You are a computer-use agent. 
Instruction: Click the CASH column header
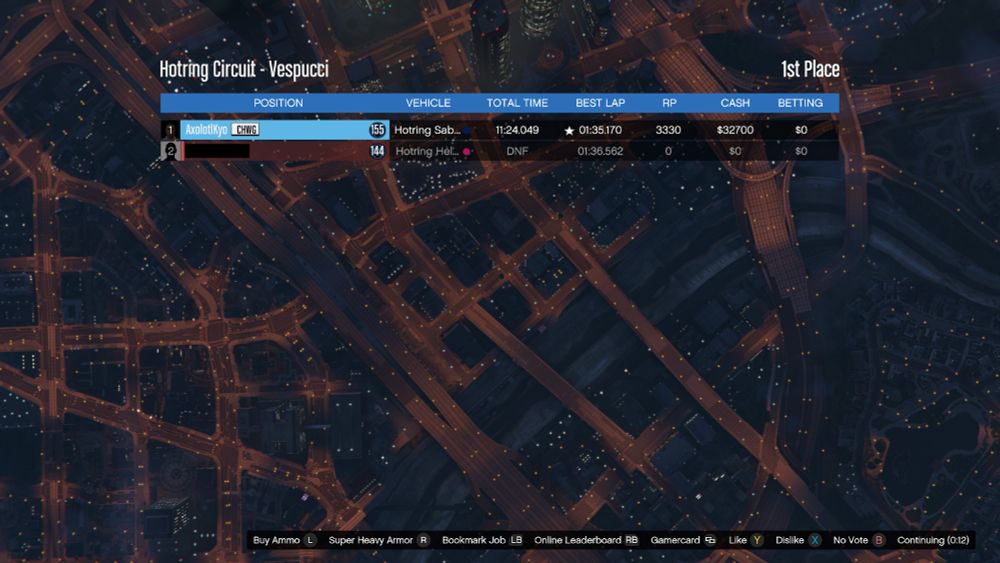[x=735, y=103]
